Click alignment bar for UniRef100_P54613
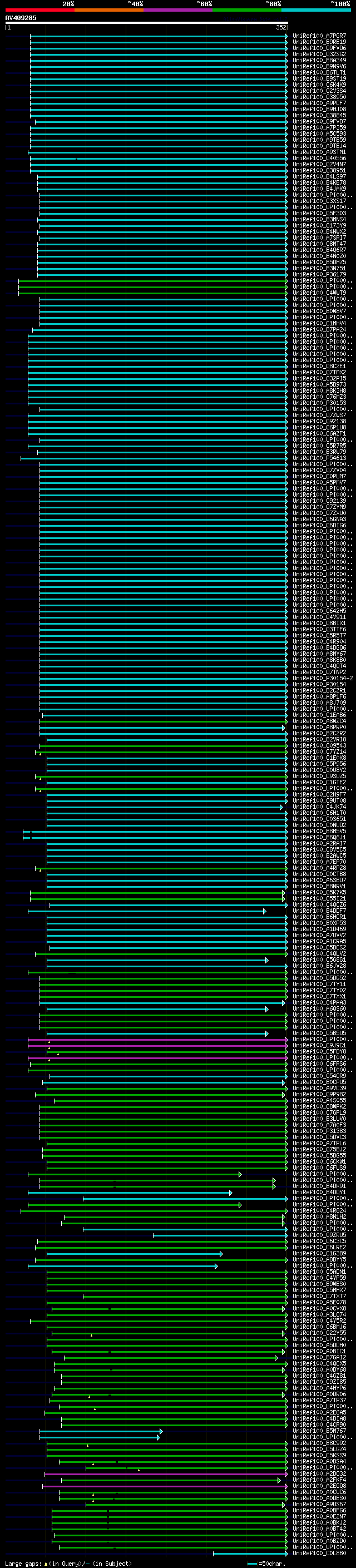The width and height of the screenshot is (356, 1568). point(155,458)
